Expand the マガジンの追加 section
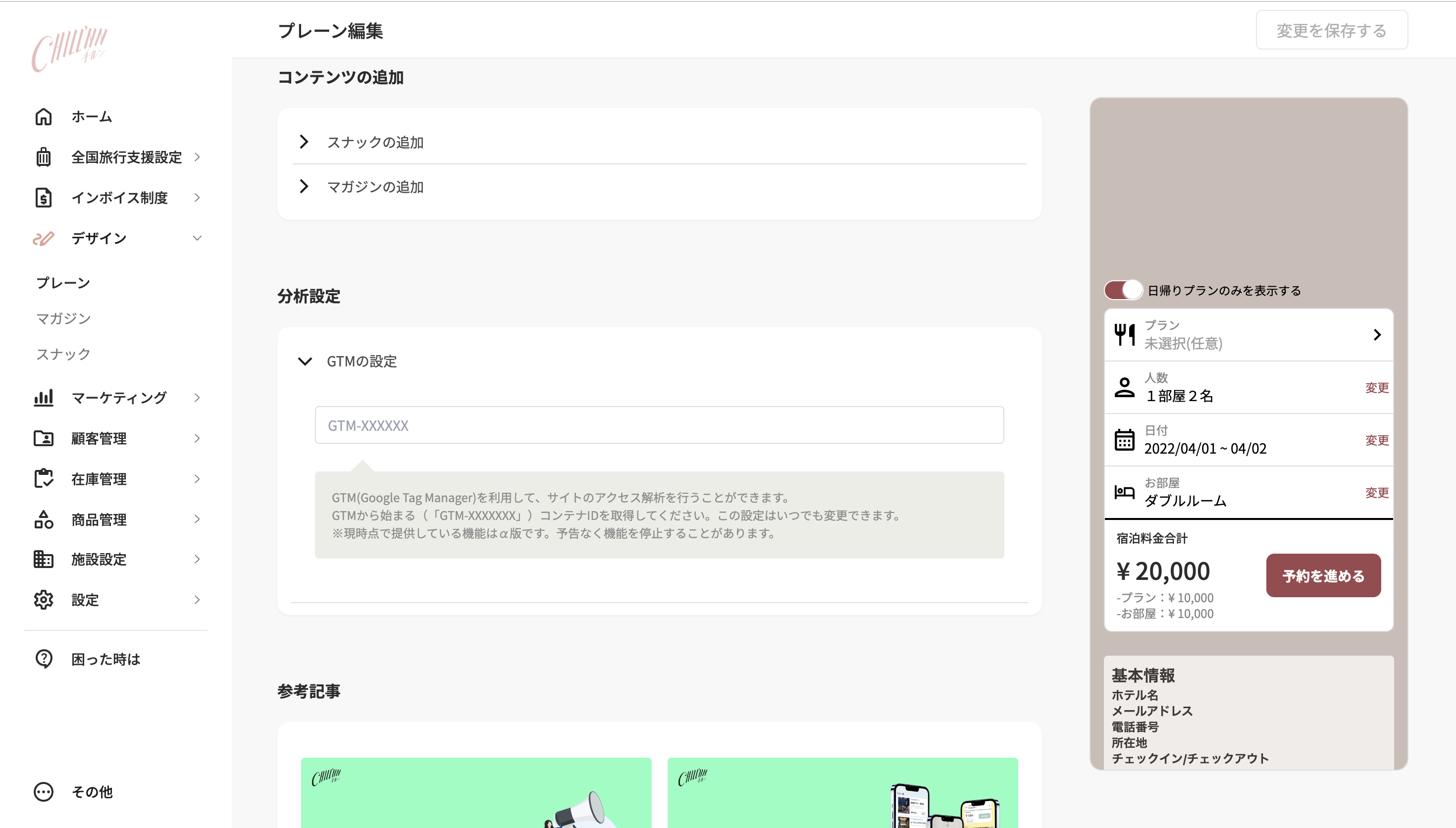The width and height of the screenshot is (1456, 828). click(376, 187)
